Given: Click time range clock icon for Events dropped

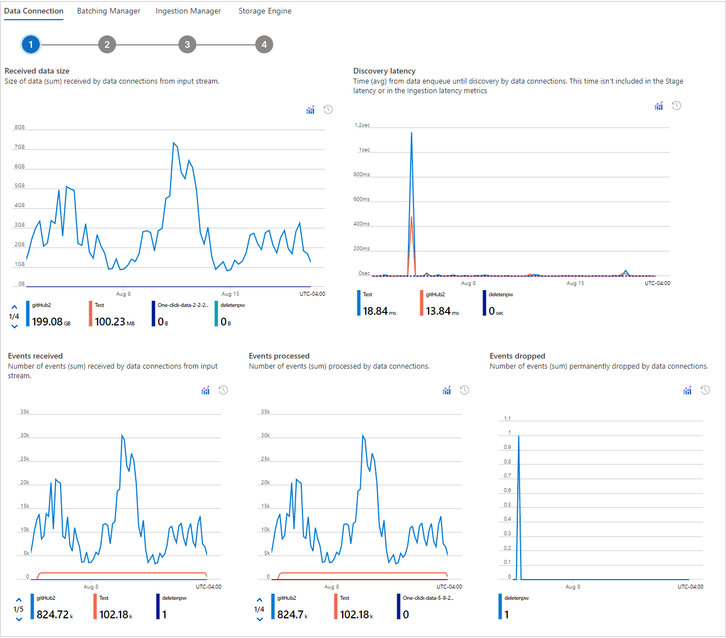Looking at the screenshot, I should point(705,390).
